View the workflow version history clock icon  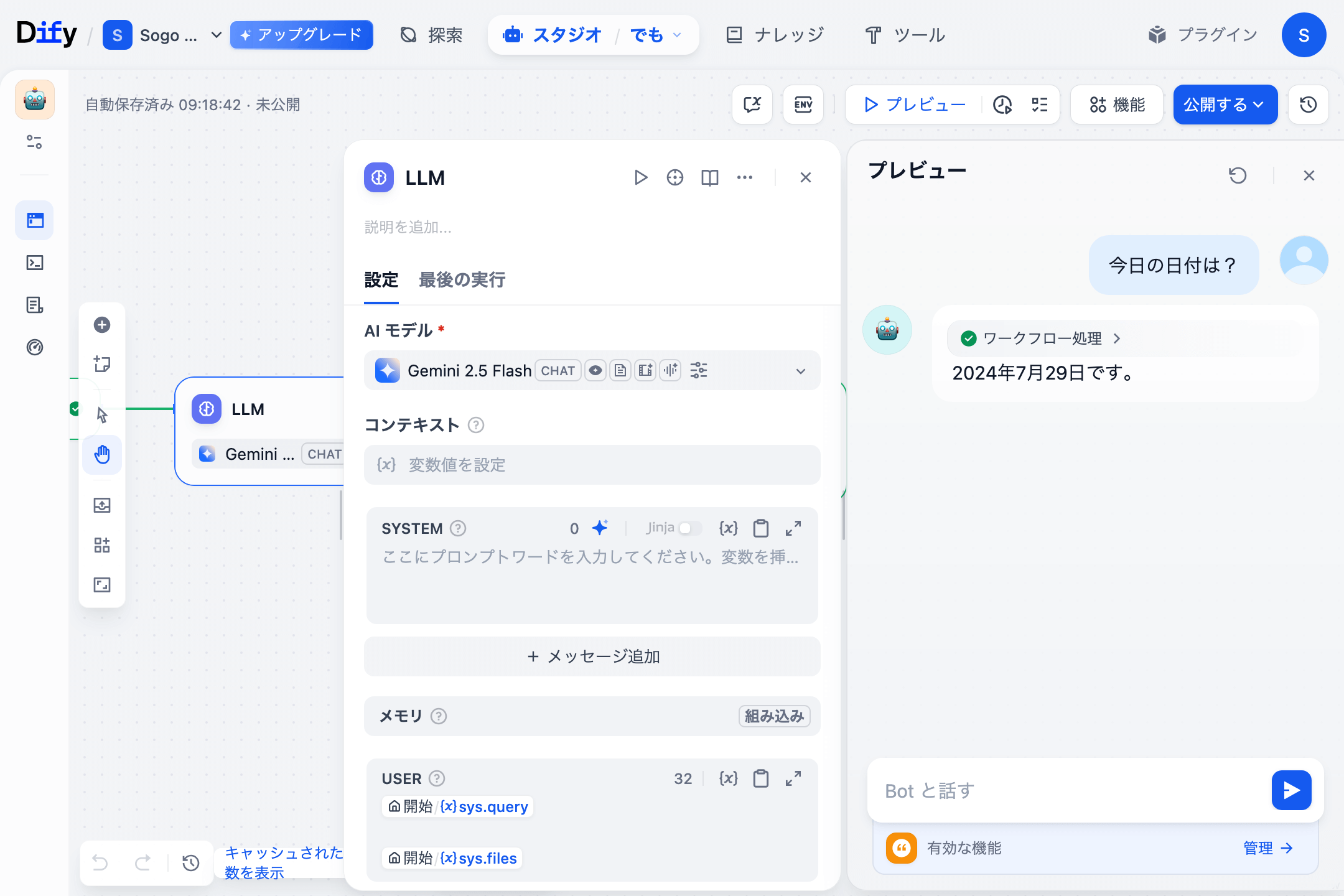(1307, 105)
